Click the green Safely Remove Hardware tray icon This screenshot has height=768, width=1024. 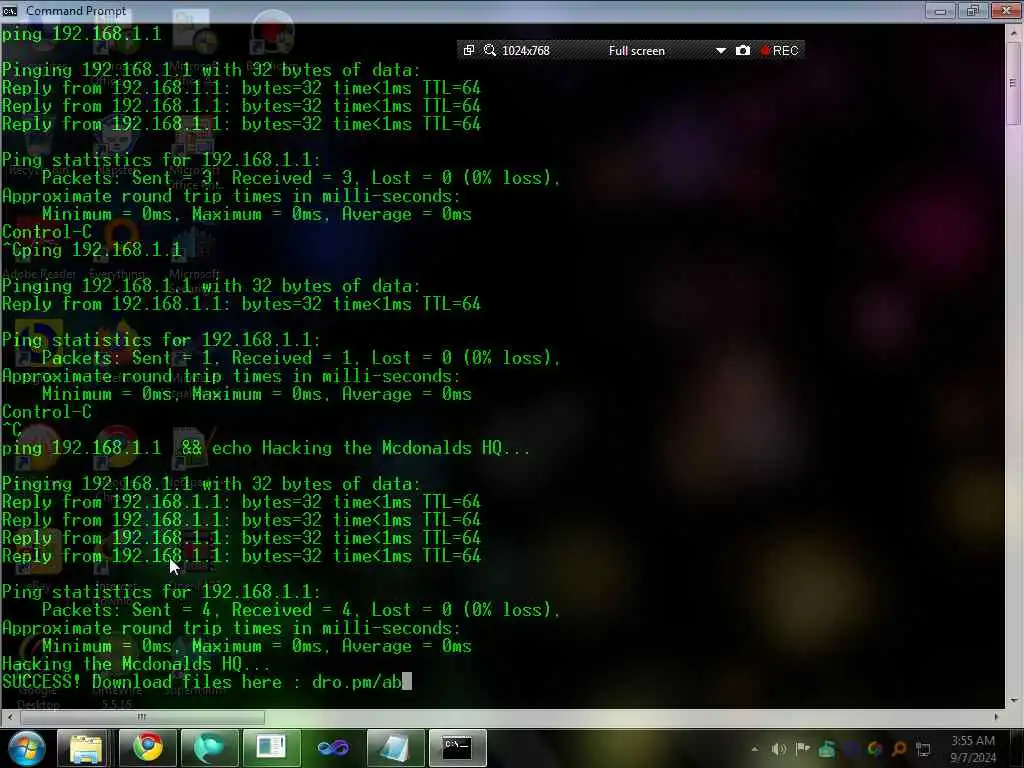click(827, 749)
